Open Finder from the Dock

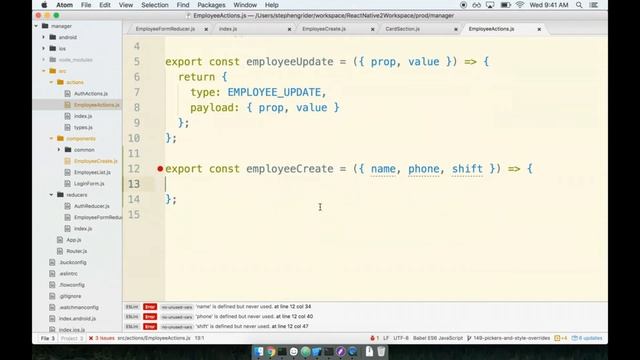click(x=259, y=351)
